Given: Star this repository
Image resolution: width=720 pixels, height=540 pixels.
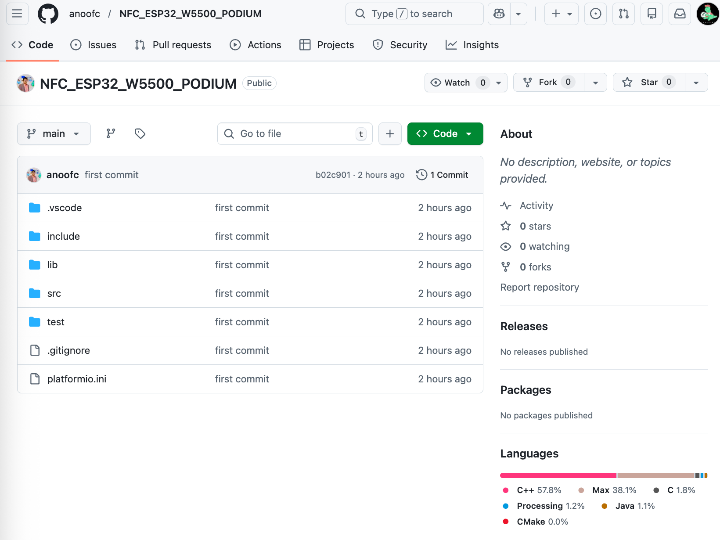Looking at the screenshot, I should tap(643, 83).
